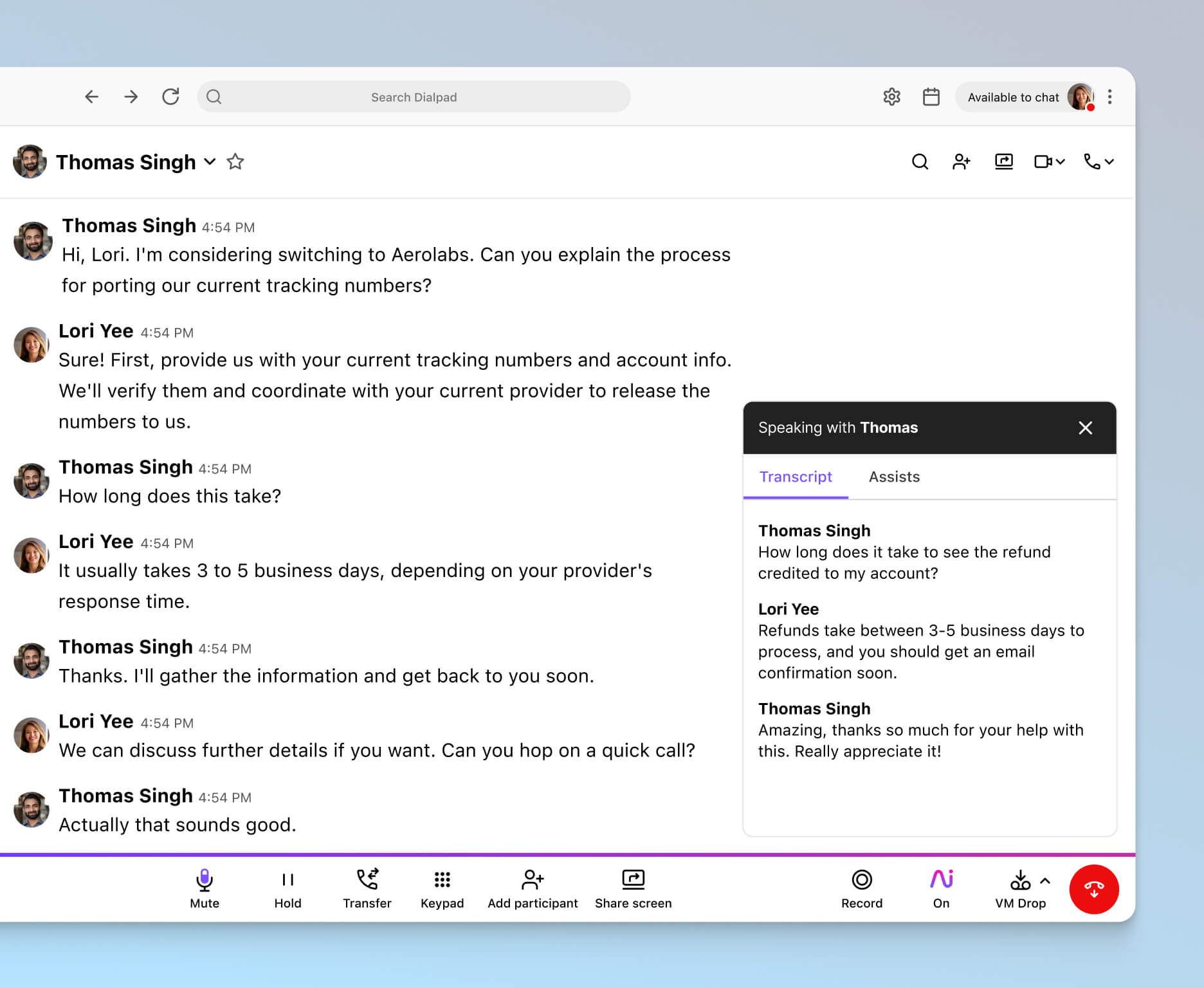The height and width of the screenshot is (988, 1204).
Task: Switch to the Assists tab
Action: pos(894,477)
